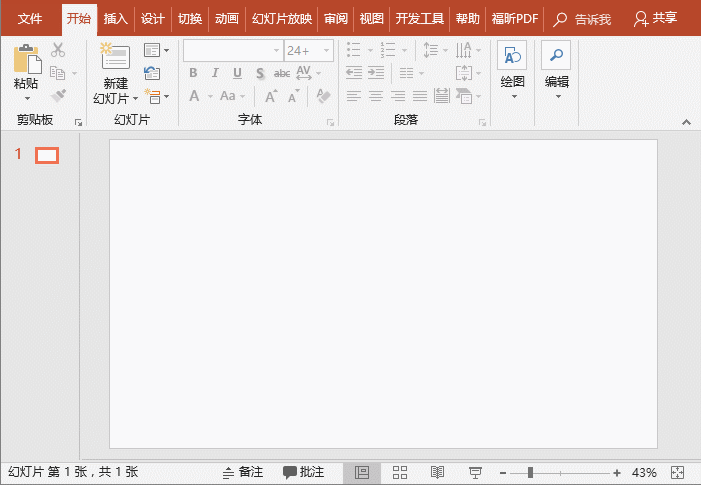Switch to Slide Sorter view icon

click(400, 472)
